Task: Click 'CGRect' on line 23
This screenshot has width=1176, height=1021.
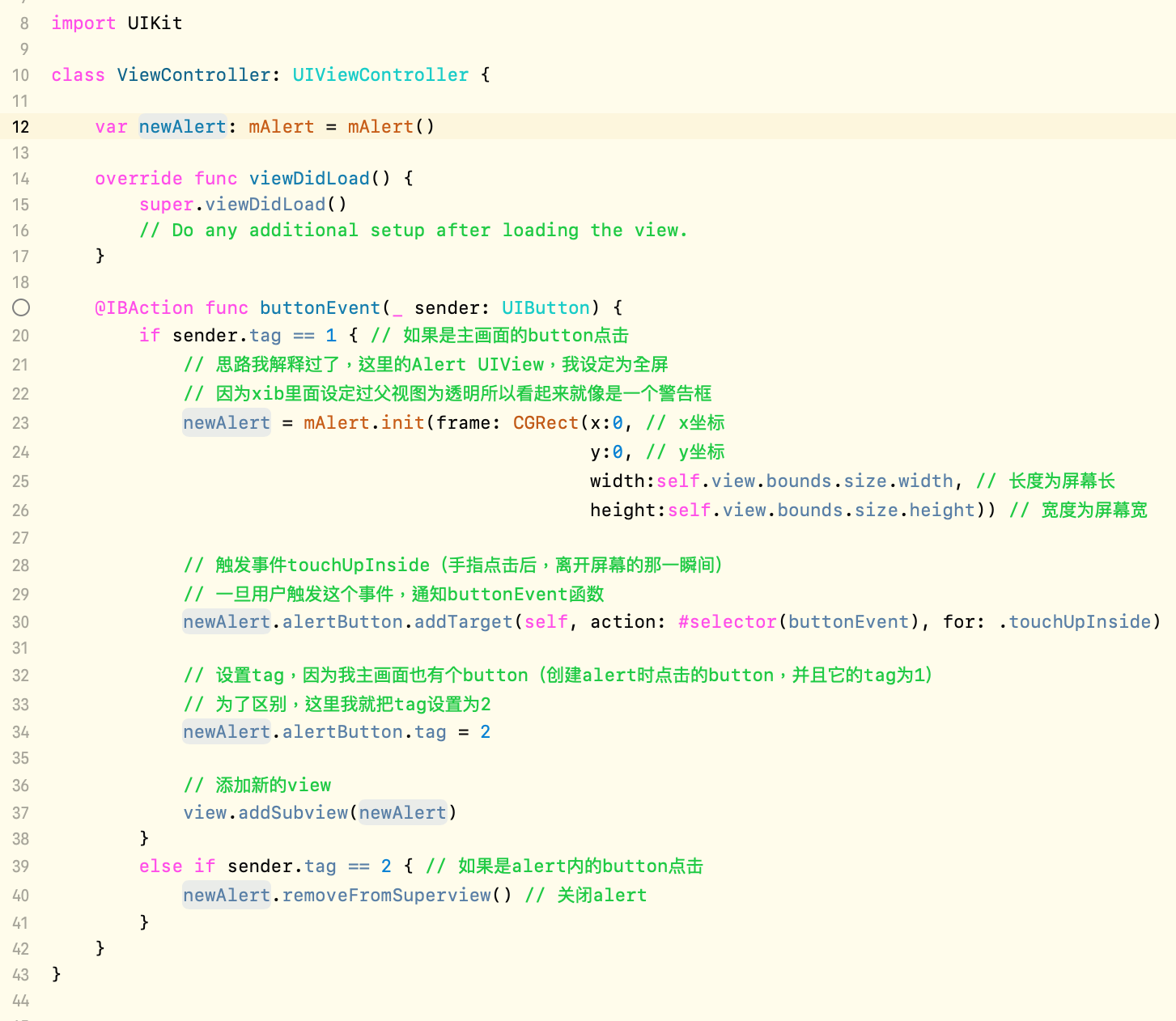Action: tap(546, 423)
